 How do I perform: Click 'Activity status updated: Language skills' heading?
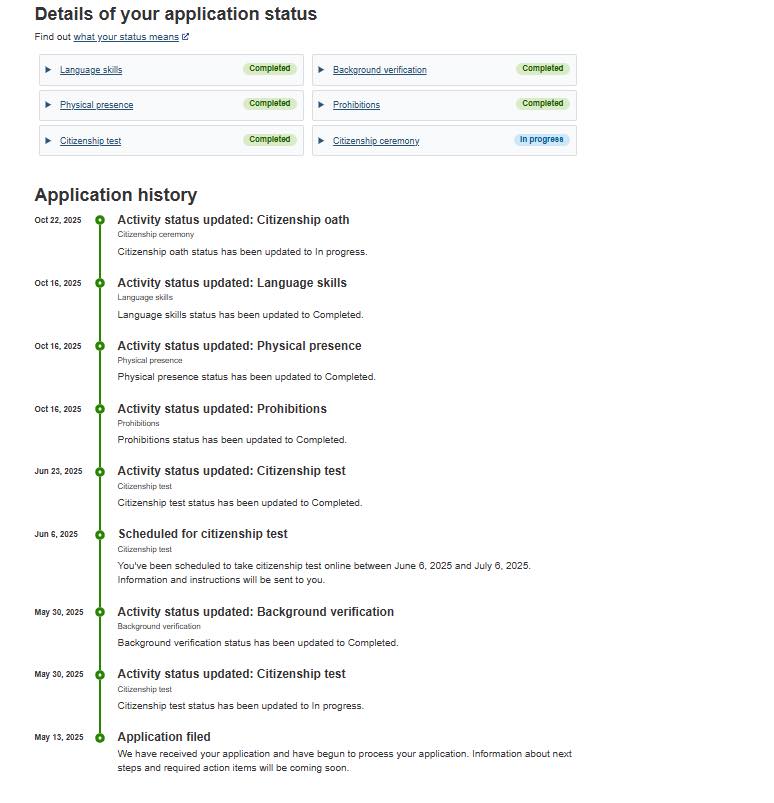click(232, 283)
